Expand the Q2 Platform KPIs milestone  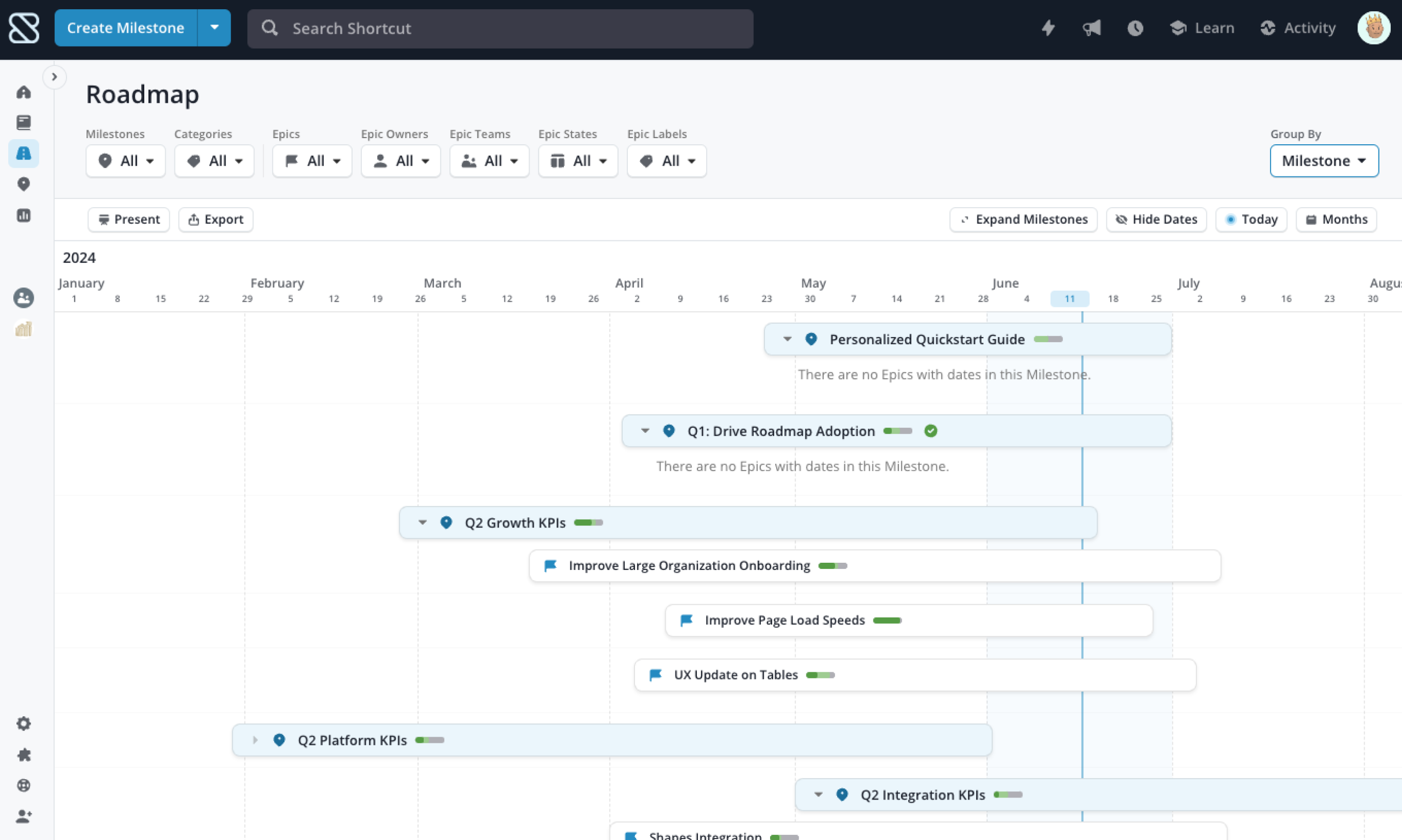click(255, 740)
